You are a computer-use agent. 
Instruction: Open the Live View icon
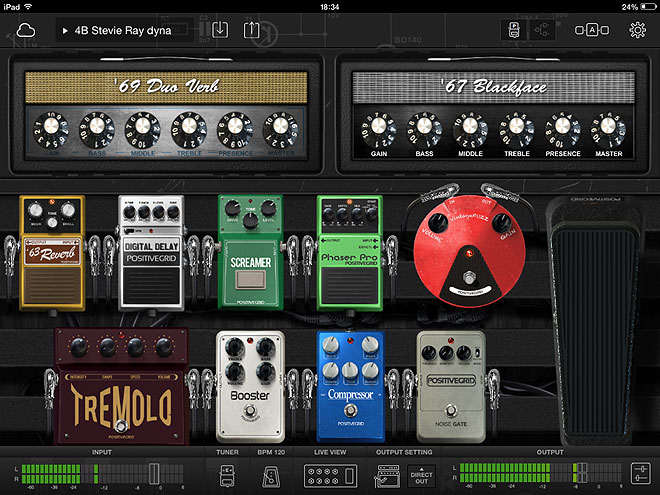click(330, 476)
